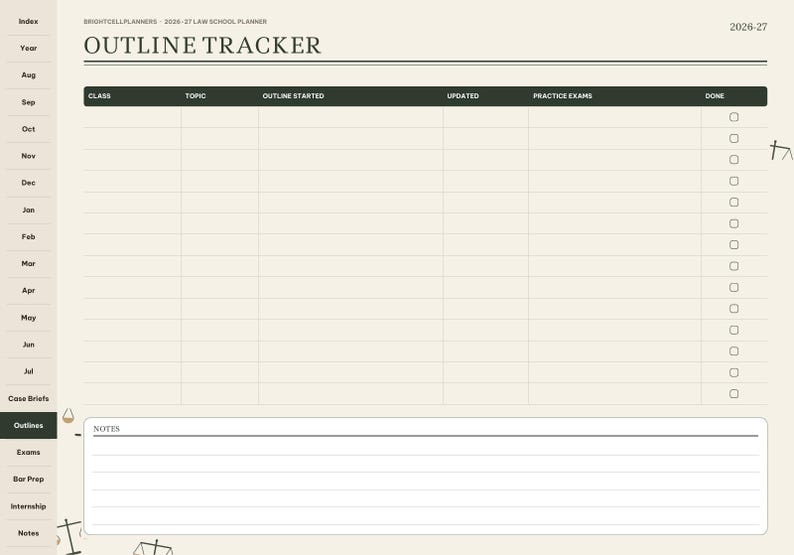Check the ninth row's Done checkbox

(x=734, y=287)
